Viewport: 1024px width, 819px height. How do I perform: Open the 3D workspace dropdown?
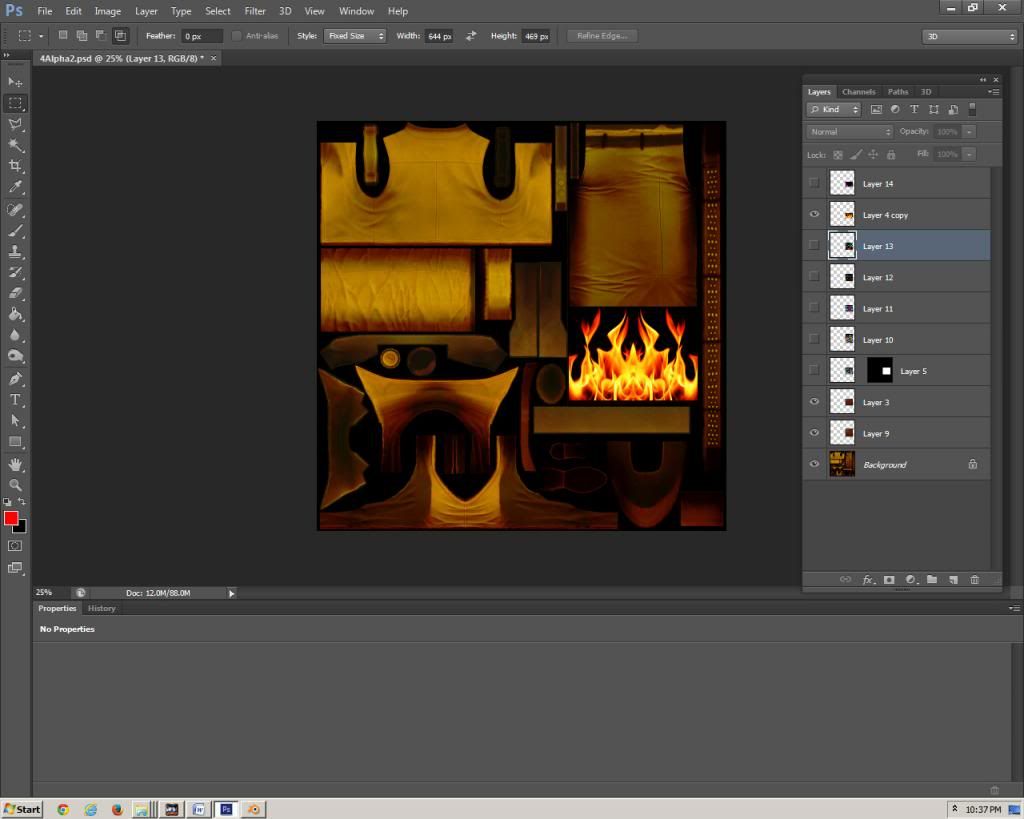coord(969,36)
